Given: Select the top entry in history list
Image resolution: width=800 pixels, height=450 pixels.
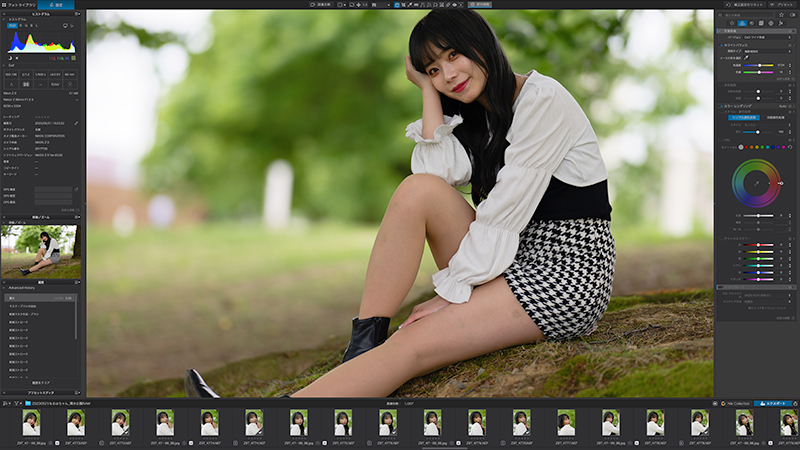Looking at the screenshot, I should (40, 298).
